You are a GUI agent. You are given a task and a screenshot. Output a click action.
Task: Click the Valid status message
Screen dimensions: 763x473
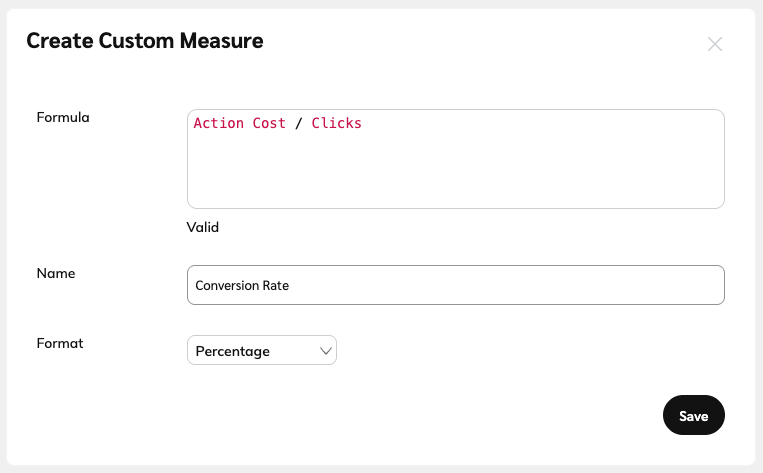click(x=203, y=227)
